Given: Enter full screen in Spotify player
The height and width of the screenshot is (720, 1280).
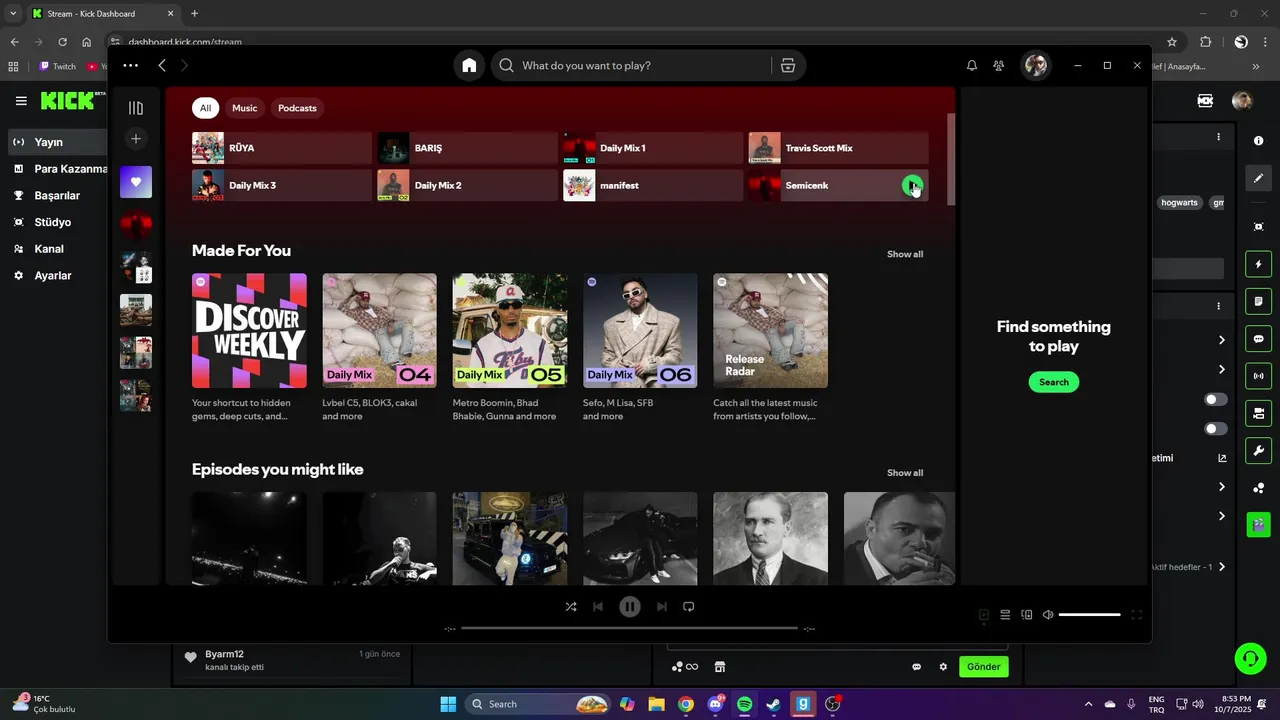Looking at the screenshot, I should click(1136, 615).
